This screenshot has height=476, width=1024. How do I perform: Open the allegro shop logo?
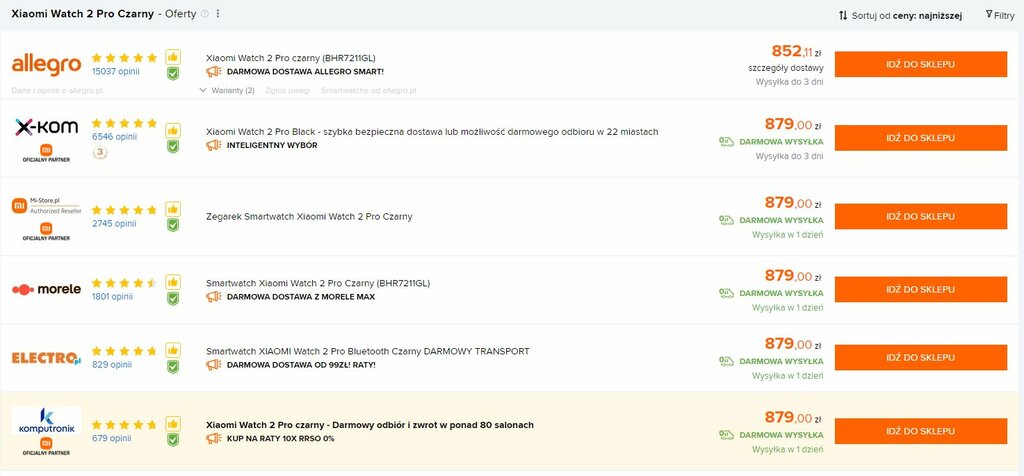[x=46, y=65]
